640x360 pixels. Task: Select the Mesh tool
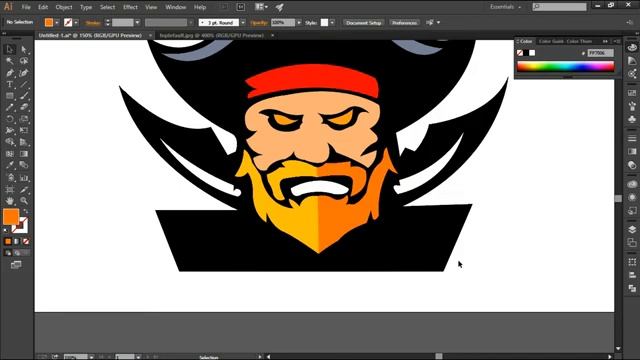[10, 154]
